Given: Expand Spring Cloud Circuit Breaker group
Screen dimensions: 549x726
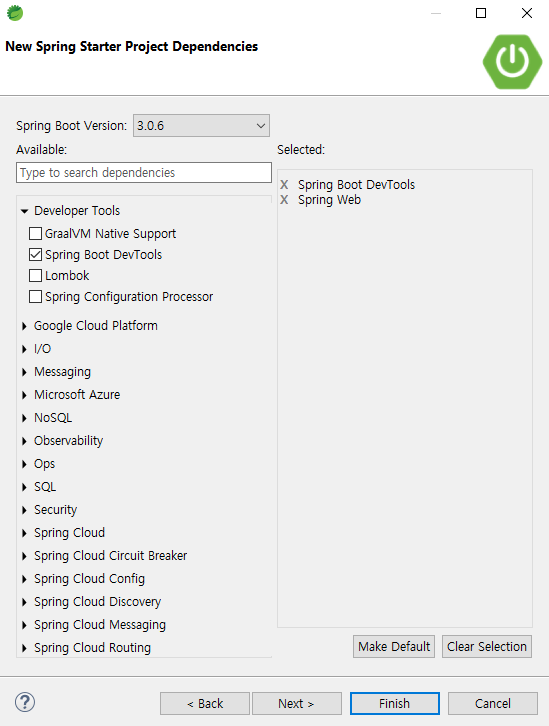Looking at the screenshot, I should (x=25, y=556).
